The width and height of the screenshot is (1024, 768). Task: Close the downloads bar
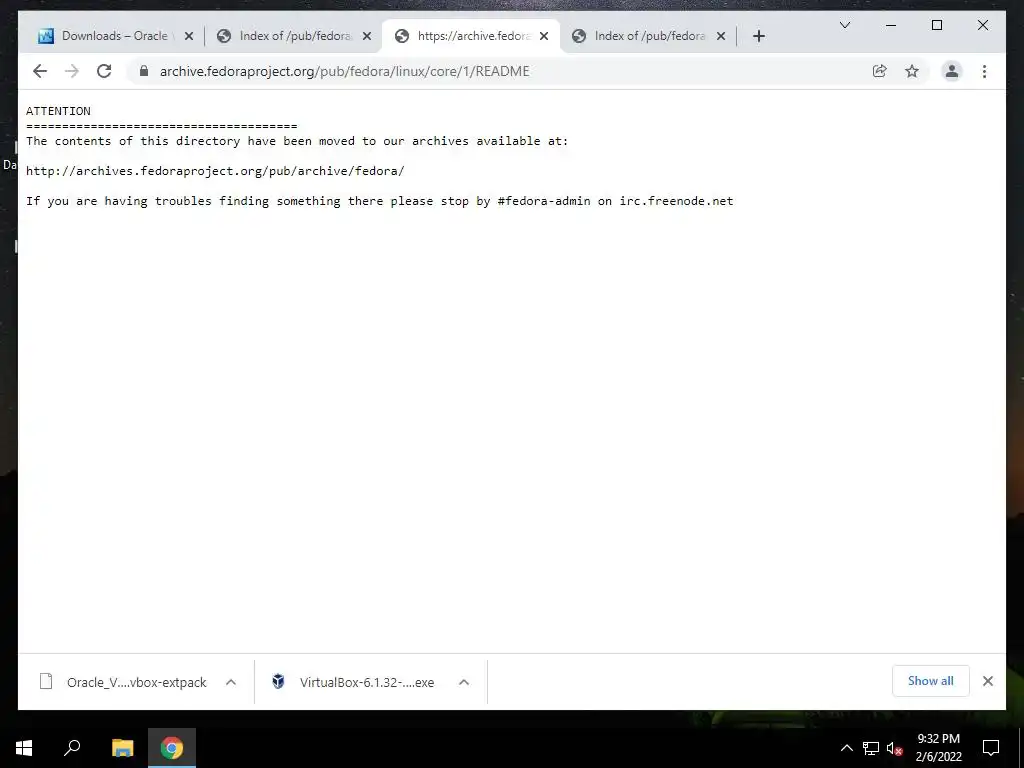click(987, 681)
